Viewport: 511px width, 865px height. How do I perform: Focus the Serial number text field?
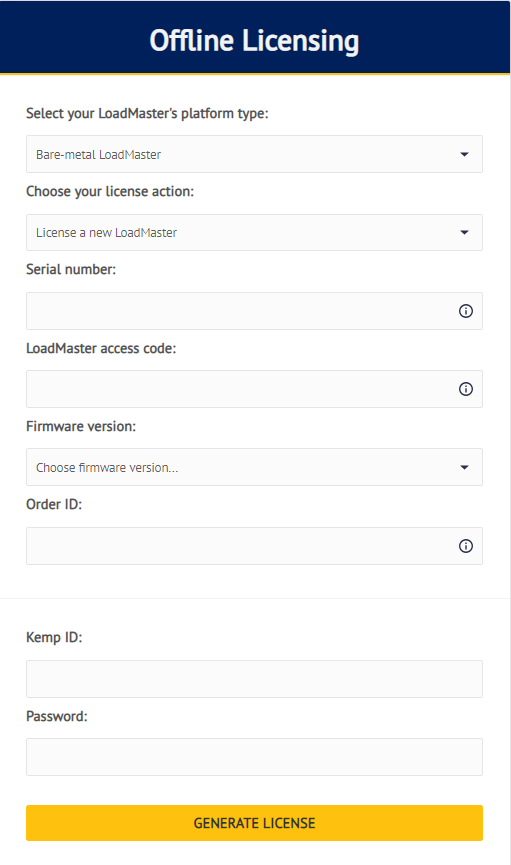click(254, 311)
